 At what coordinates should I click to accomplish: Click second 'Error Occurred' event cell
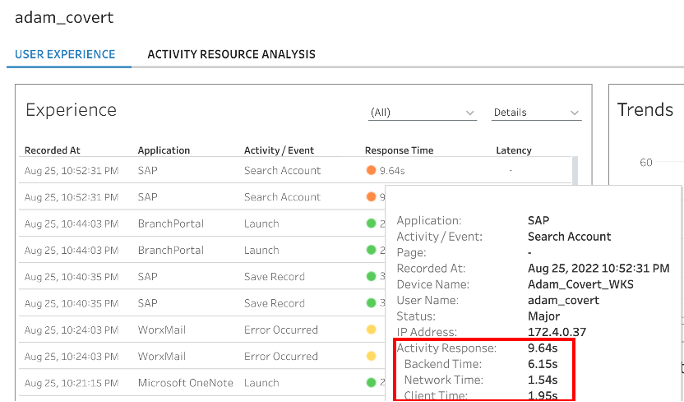281,356
